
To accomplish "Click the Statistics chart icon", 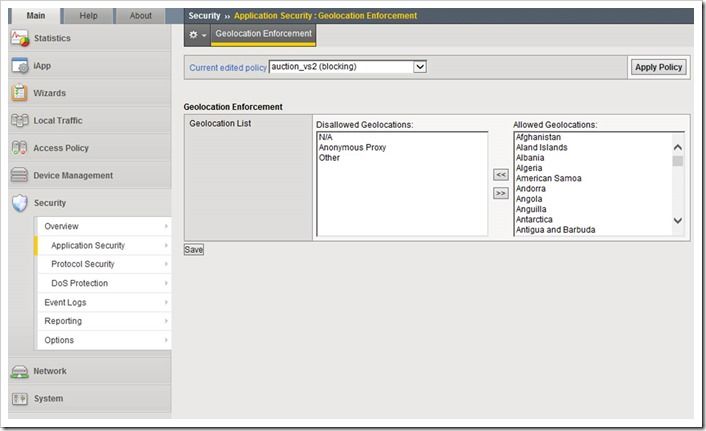I will [20, 38].
